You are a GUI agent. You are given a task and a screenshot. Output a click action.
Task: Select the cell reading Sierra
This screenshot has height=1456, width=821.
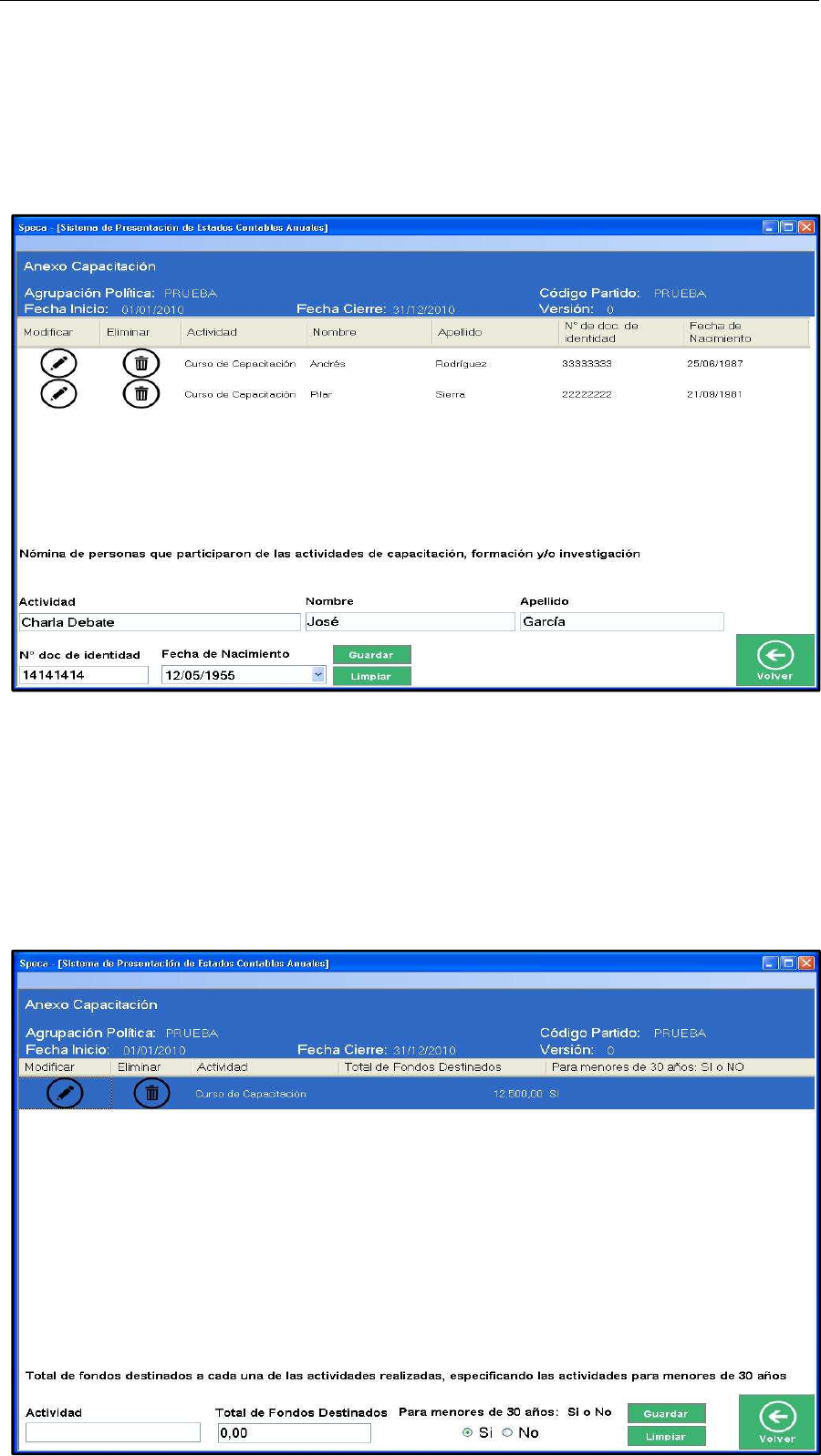pyautogui.click(x=450, y=395)
